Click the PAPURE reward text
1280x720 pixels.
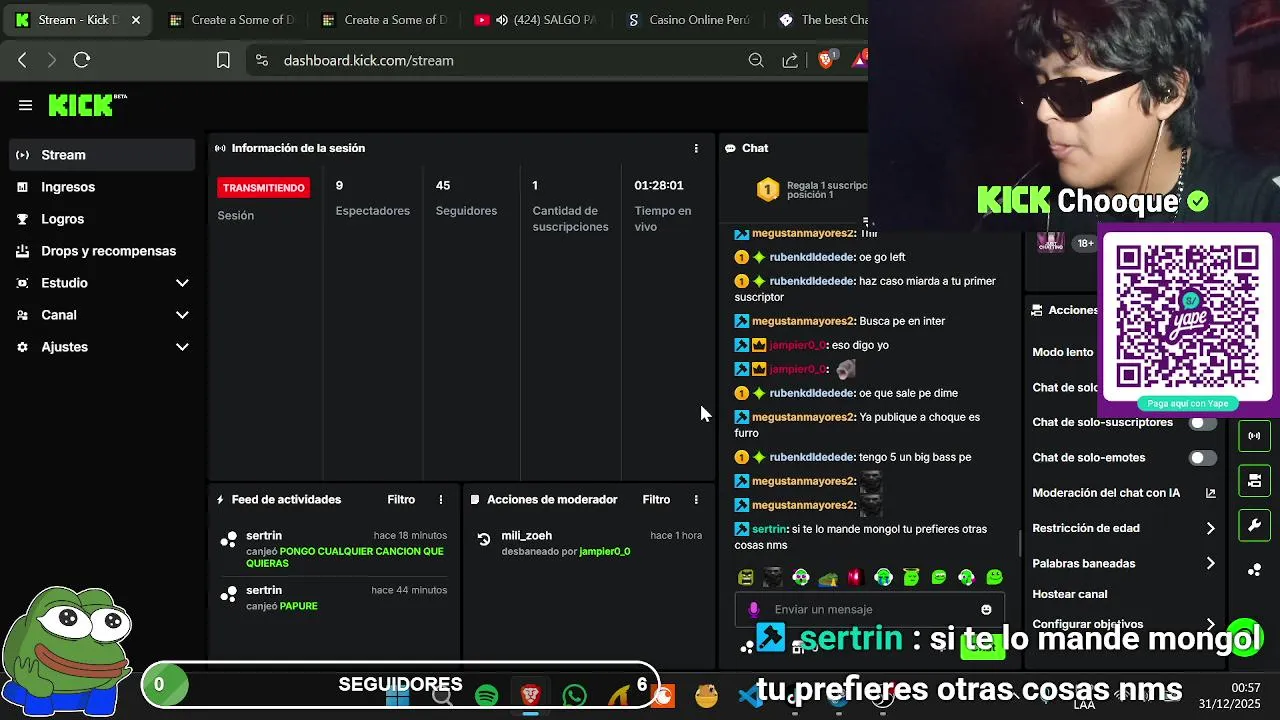click(x=298, y=606)
